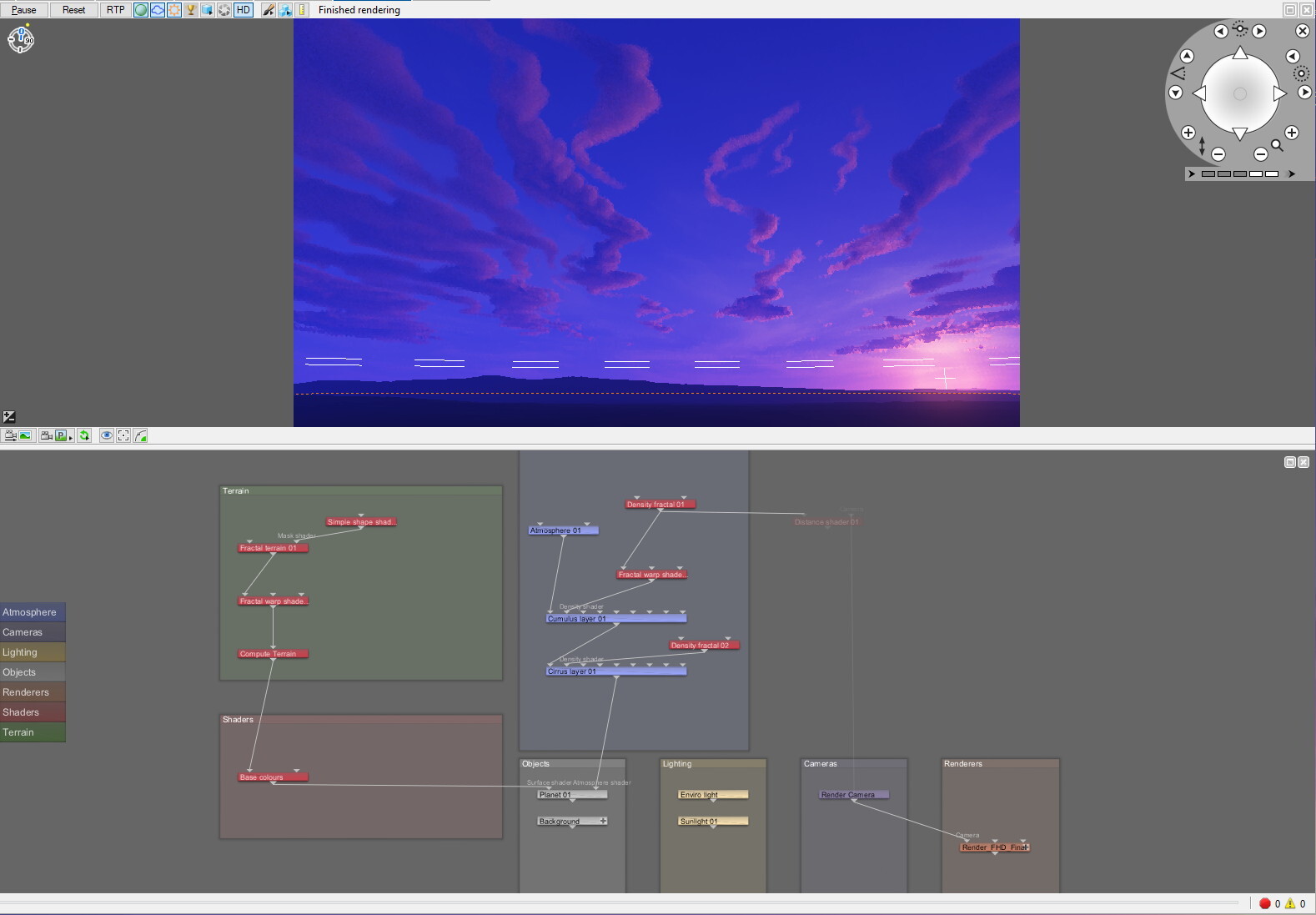
Task: Click the frame-selection bracket icon
Action: tap(123, 435)
